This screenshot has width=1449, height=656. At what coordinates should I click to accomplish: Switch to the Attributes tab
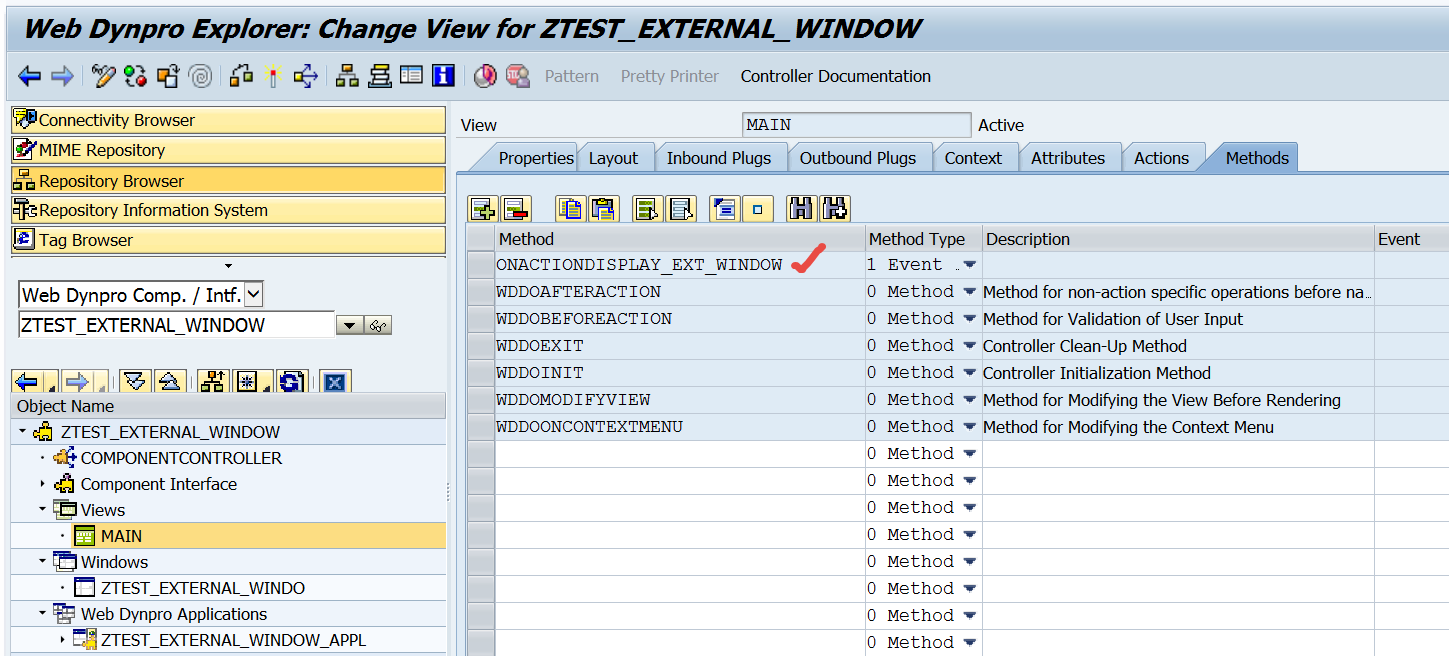pyautogui.click(x=1068, y=158)
